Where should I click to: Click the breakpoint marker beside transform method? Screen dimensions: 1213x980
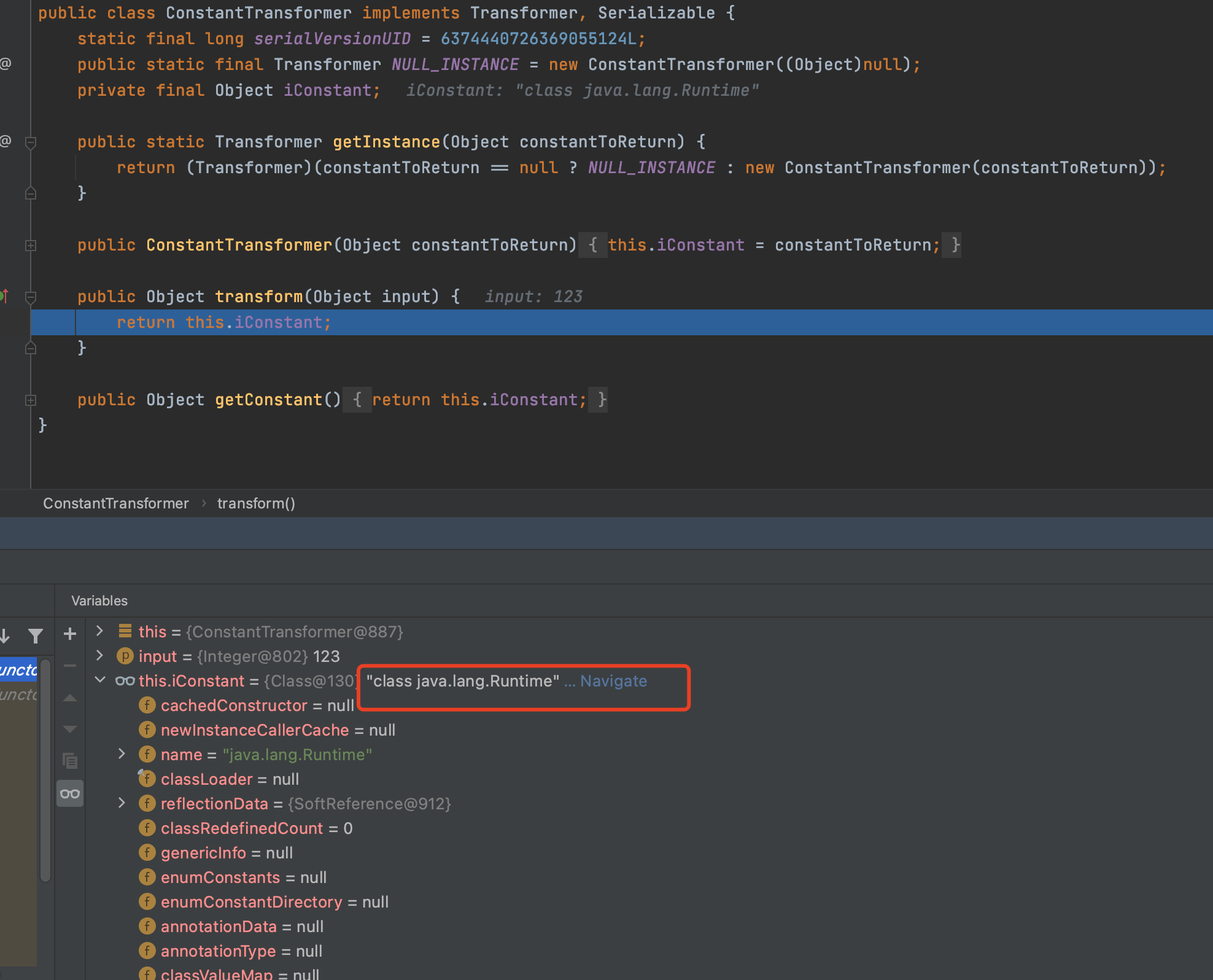pyautogui.click(x=4, y=297)
